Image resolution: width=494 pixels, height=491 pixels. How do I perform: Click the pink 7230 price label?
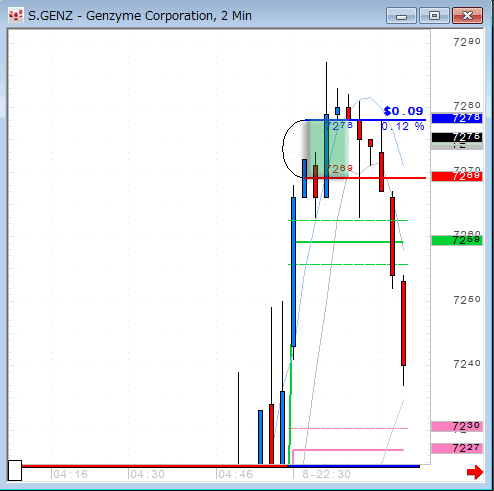[457, 426]
